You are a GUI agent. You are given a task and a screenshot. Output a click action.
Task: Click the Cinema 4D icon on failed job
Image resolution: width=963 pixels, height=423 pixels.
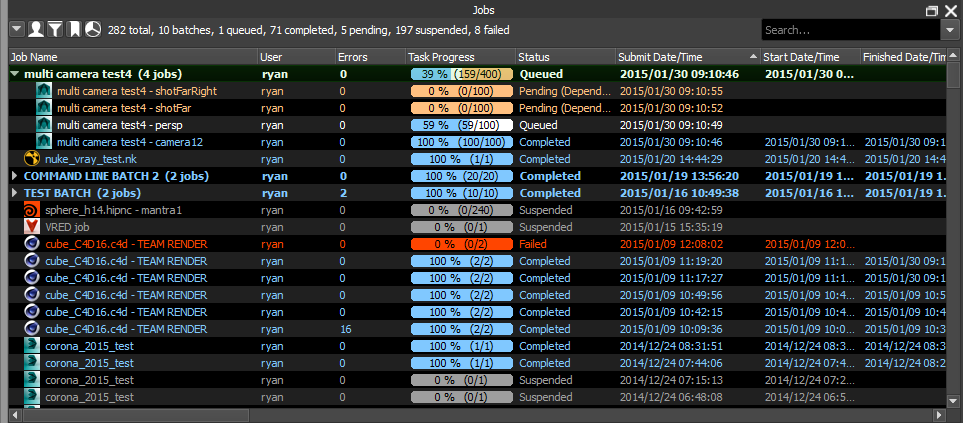[x=31, y=244]
